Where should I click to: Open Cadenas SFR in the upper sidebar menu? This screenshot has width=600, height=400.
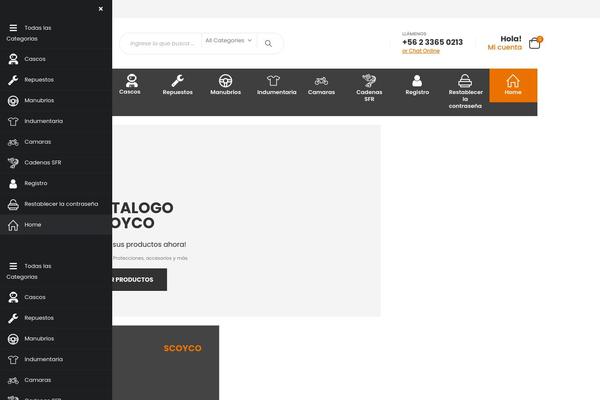click(56, 163)
